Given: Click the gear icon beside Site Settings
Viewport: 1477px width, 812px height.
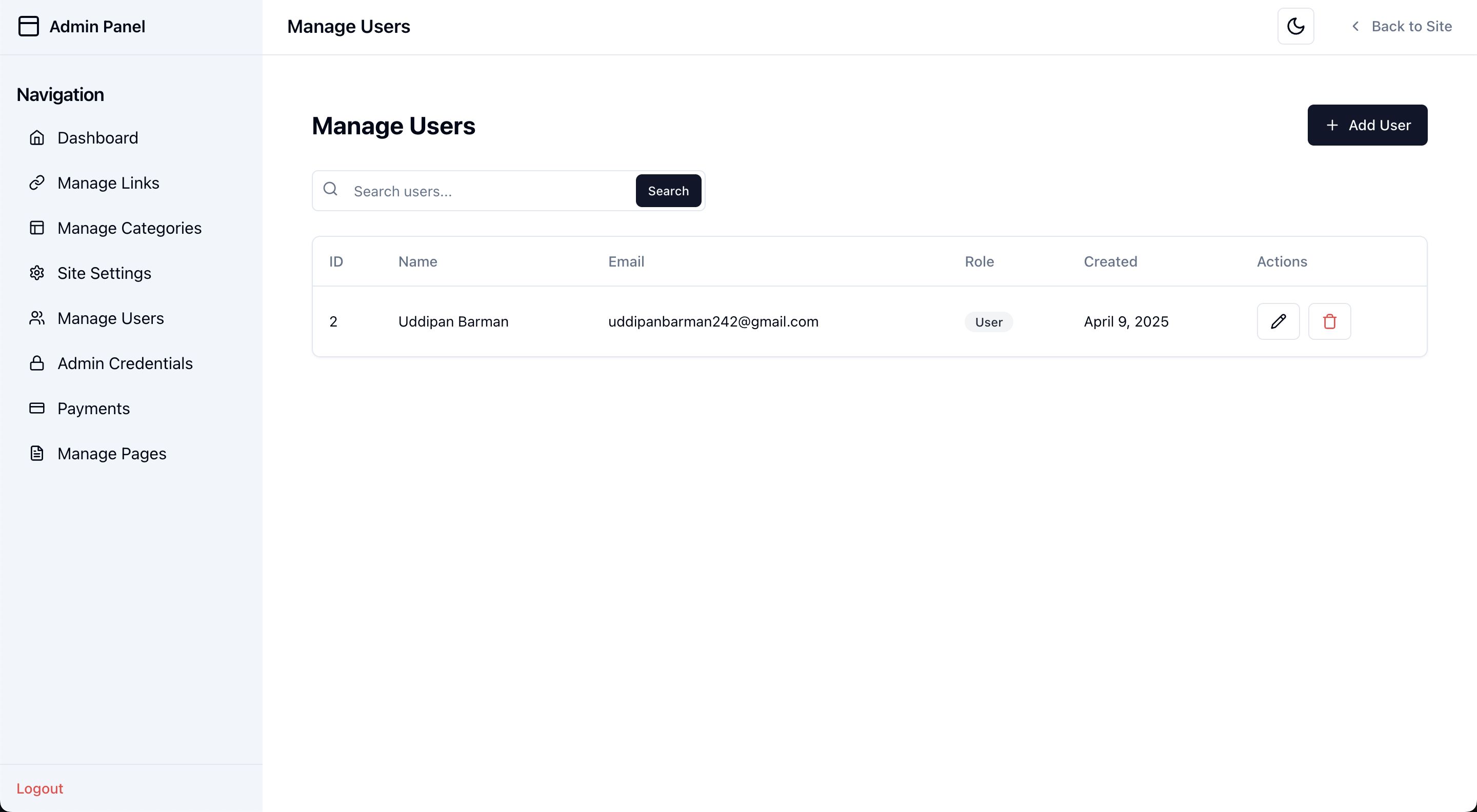Looking at the screenshot, I should pos(37,273).
